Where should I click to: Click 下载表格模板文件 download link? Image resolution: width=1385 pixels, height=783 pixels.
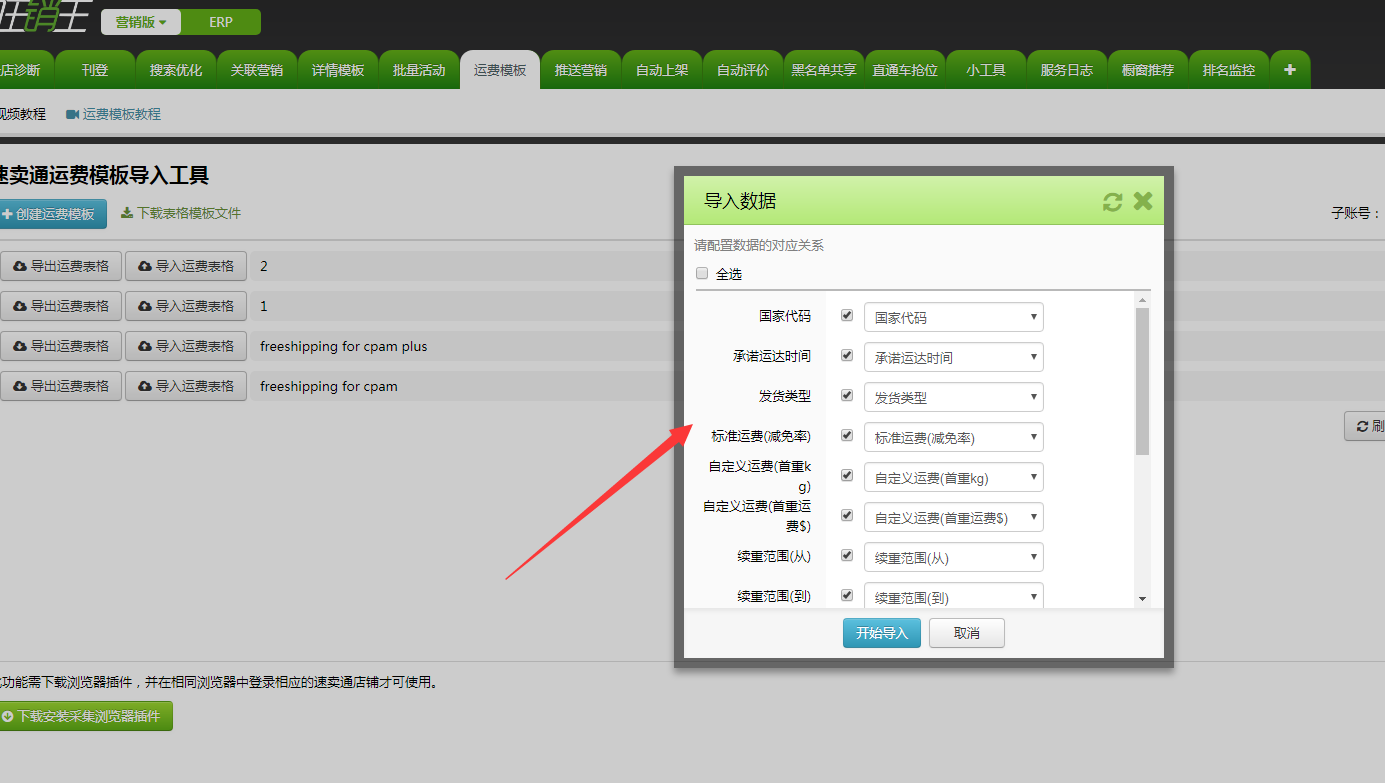click(181, 213)
